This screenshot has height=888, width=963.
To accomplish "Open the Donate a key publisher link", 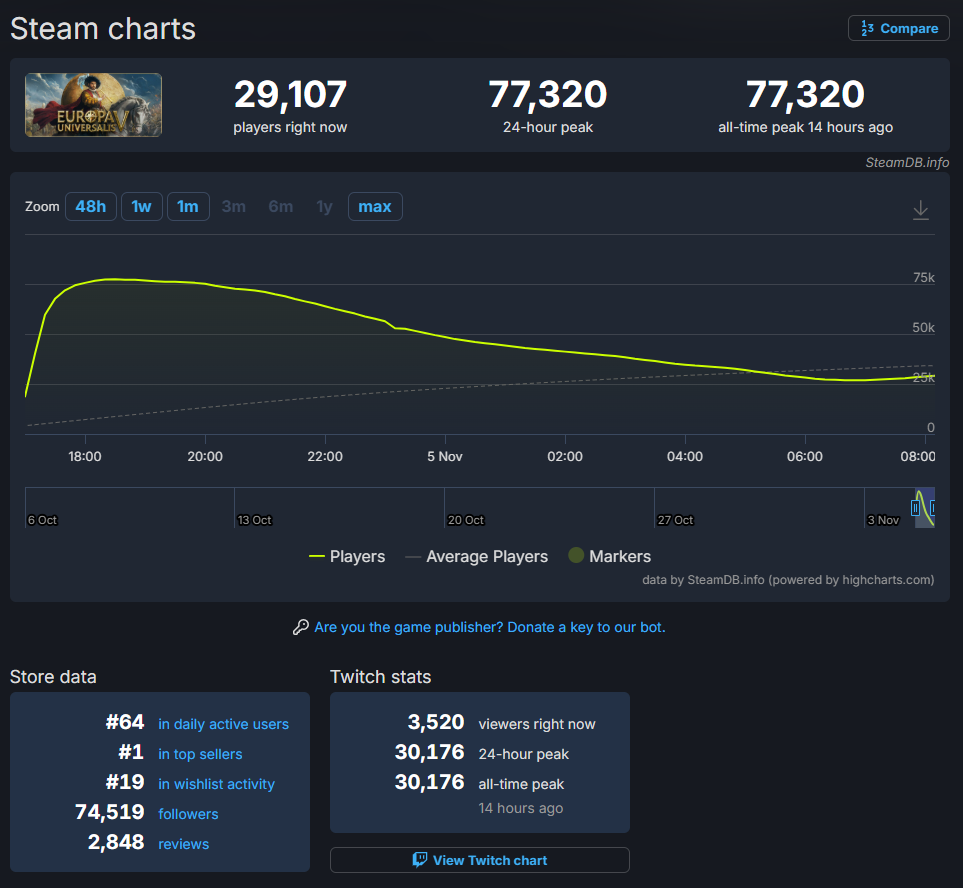I will [x=489, y=627].
